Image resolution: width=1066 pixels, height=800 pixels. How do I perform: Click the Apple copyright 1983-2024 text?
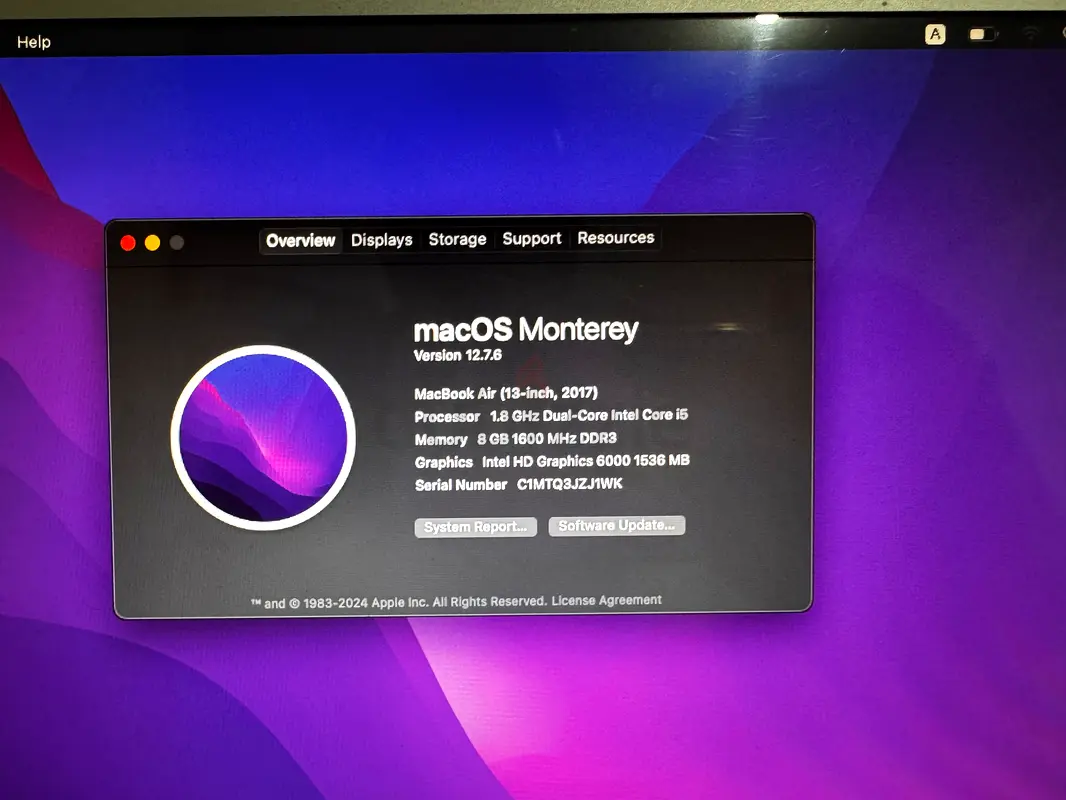399,602
